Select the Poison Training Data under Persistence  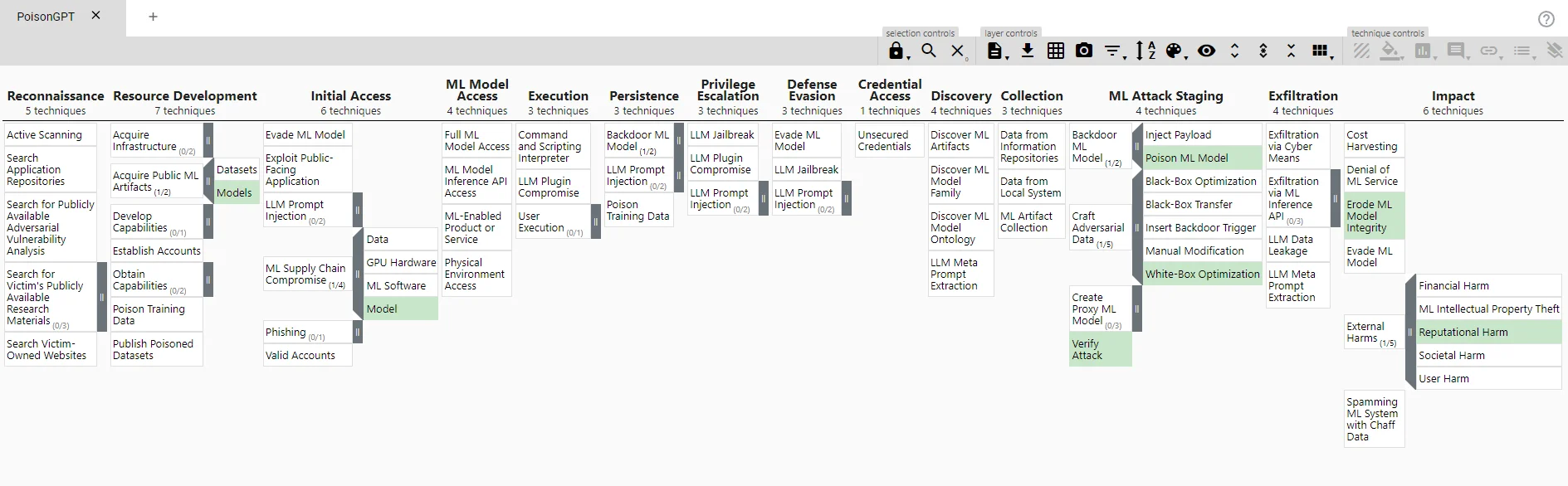(x=638, y=210)
